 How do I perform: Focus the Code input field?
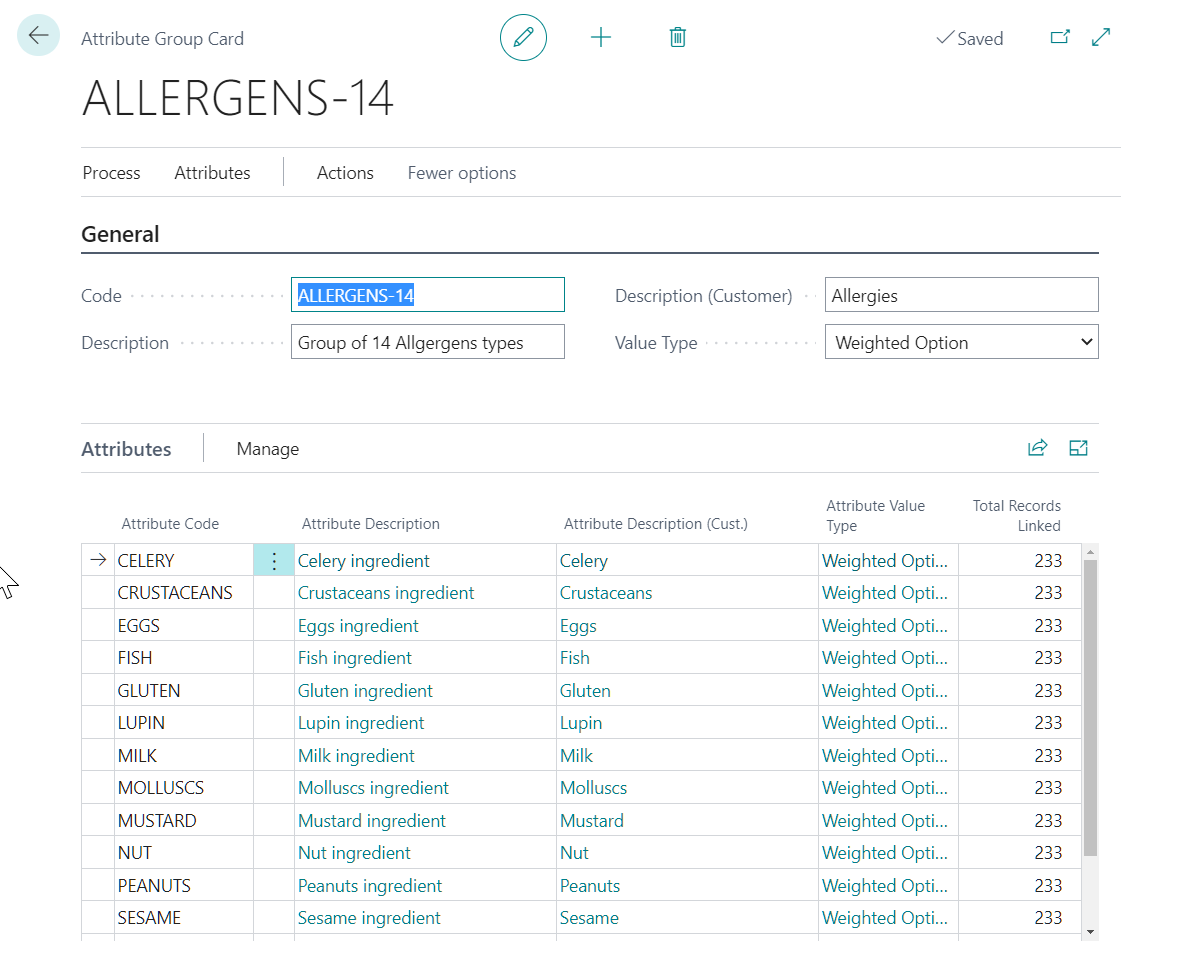(428, 295)
